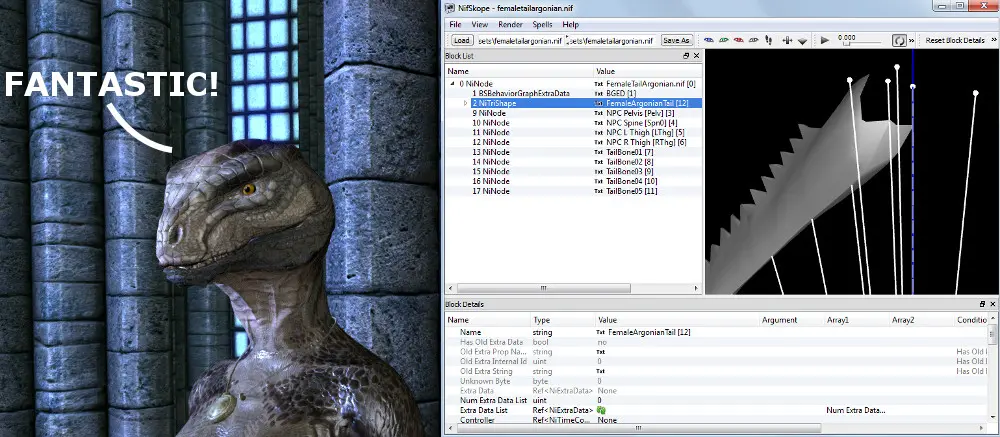Click the Txt icon beside NPC L Thigh
Image resolution: width=1000 pixels, height=437 pixels.
(x=599, y=132)
